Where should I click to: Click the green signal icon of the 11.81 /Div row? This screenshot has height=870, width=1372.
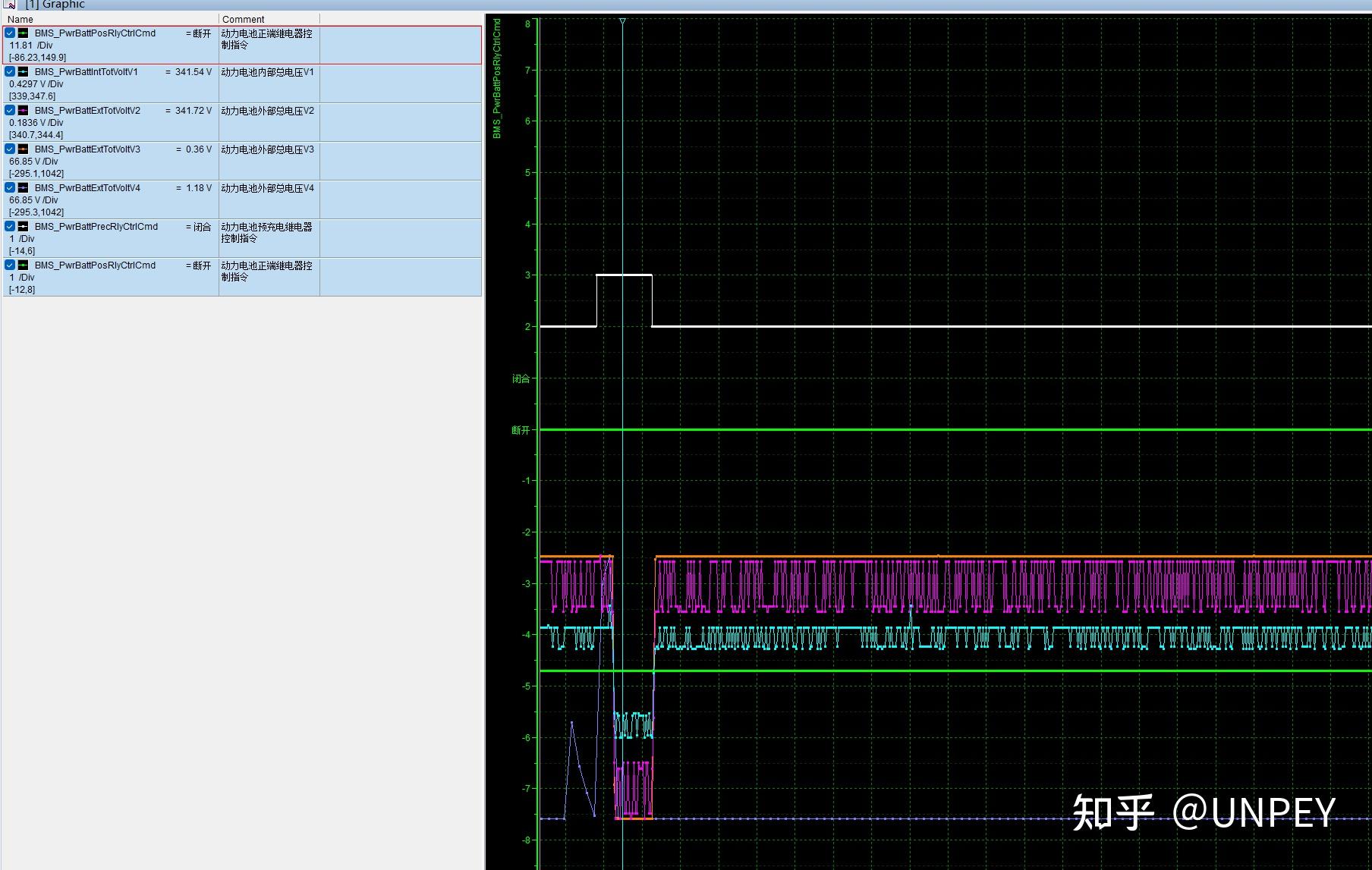pyautogui.click(x=24, y=33)
